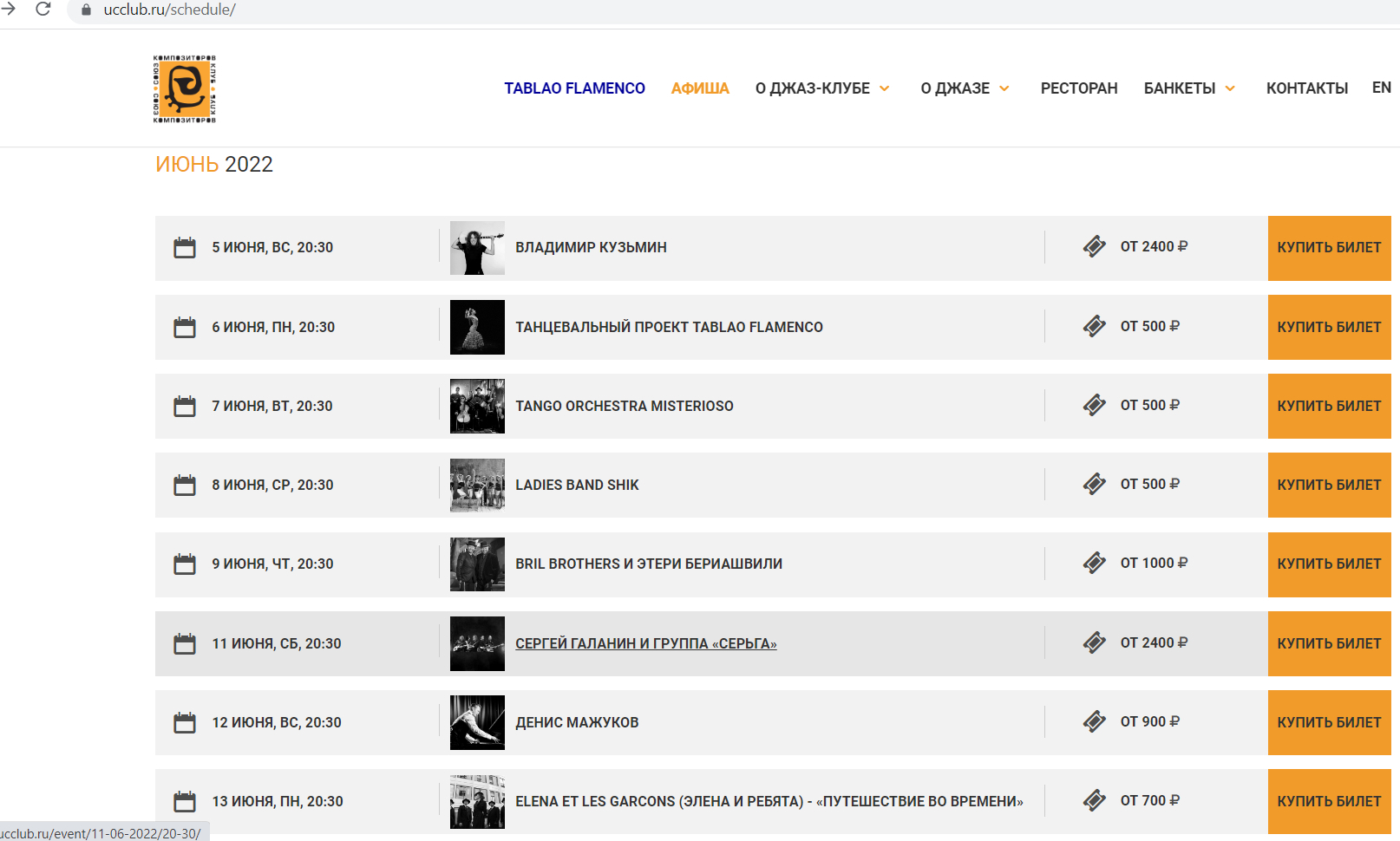Image resolution: width=1400 pixels, height=841 pixels.
Task: Open the БАНКЕТЫ menu label
Action: 1180,88
